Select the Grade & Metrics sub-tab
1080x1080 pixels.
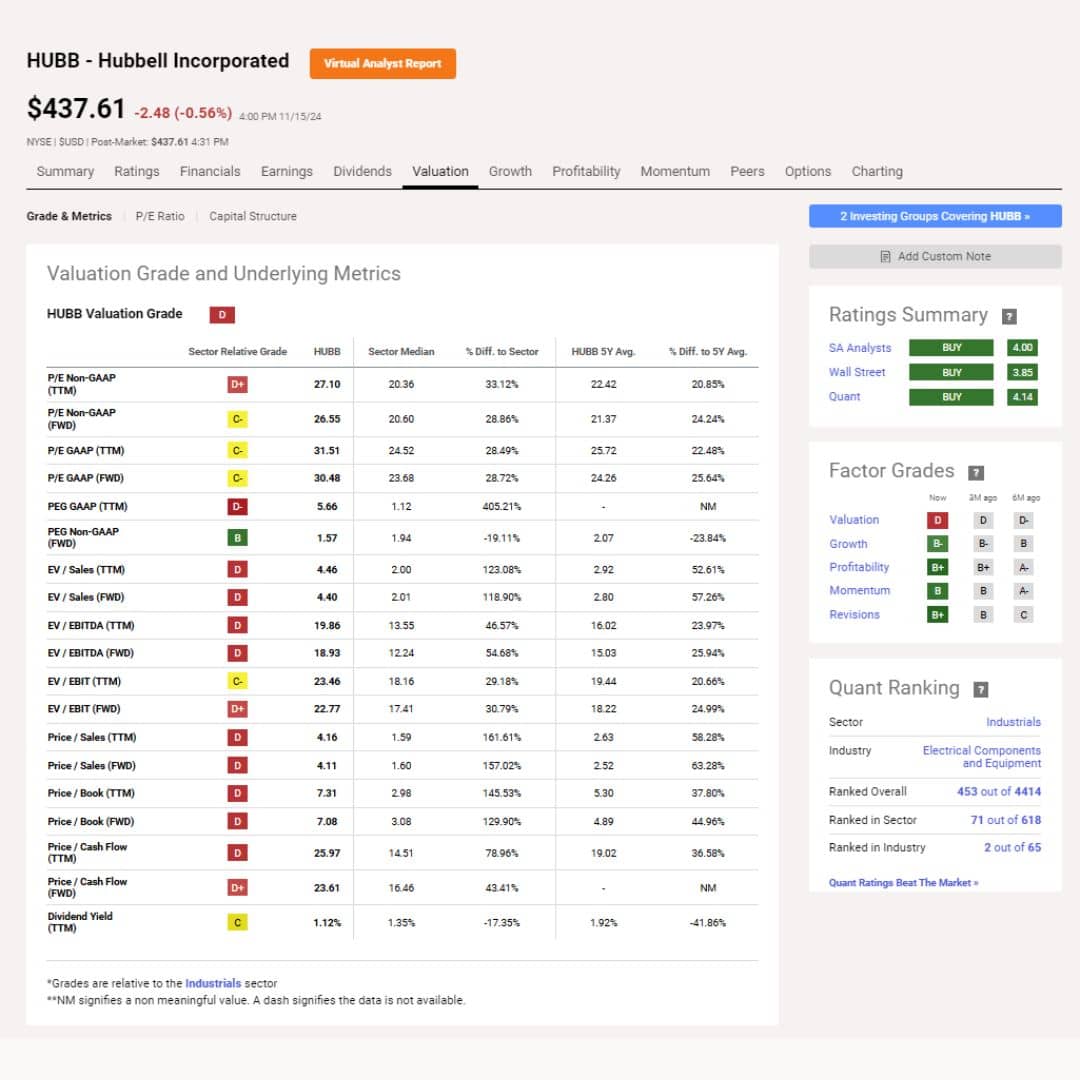click(69, 216)
